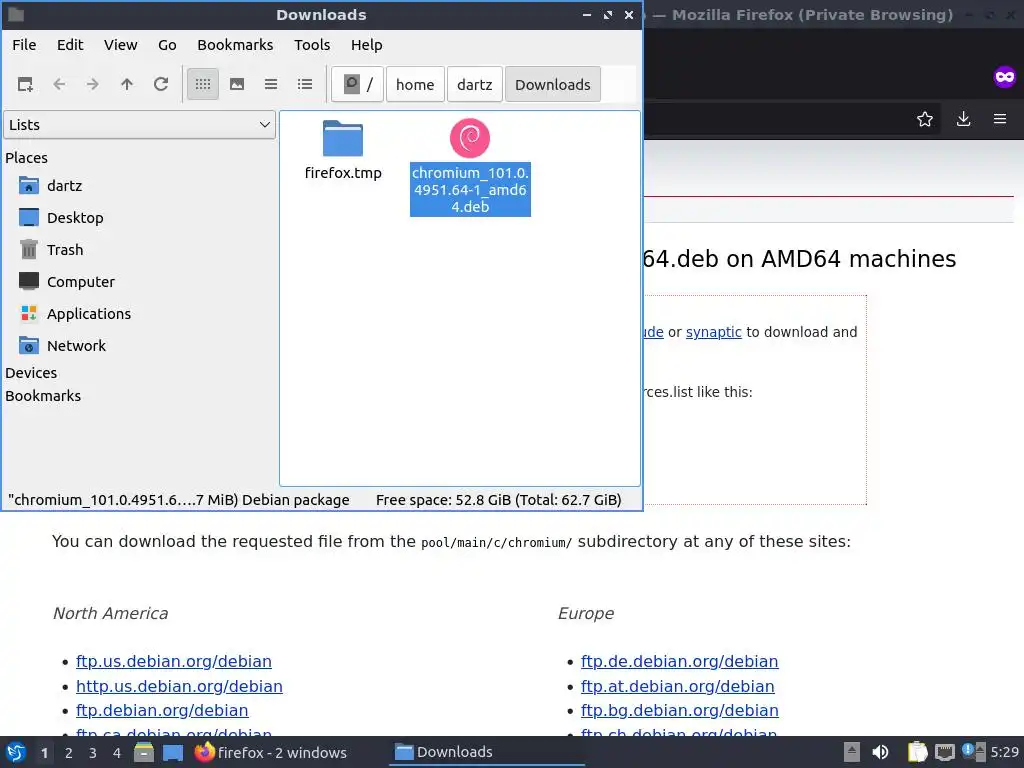
Task: Open the Lists side pane dropdown
Action: click(140, 125)
